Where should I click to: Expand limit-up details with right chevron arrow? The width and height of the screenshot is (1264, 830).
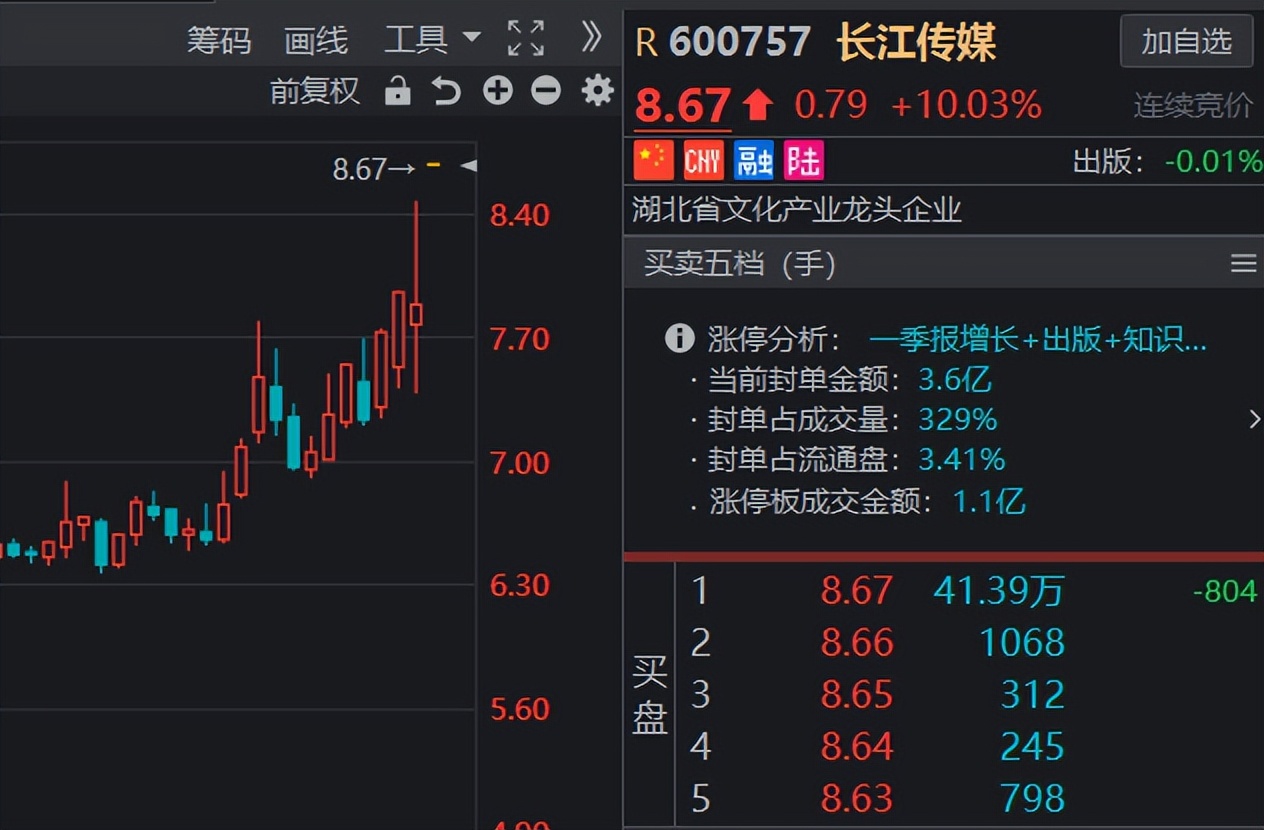[1253, 420]
